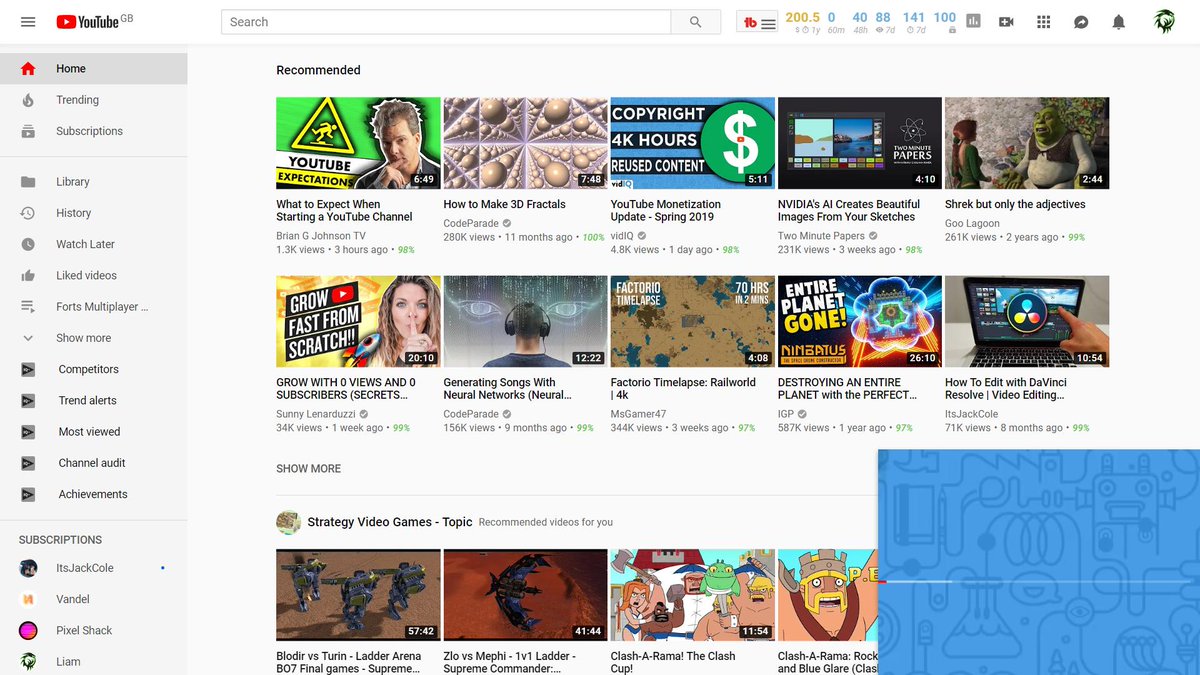Play Clash-A-Rama The Clash Cup thumbnail

click(x=693, y=595)
